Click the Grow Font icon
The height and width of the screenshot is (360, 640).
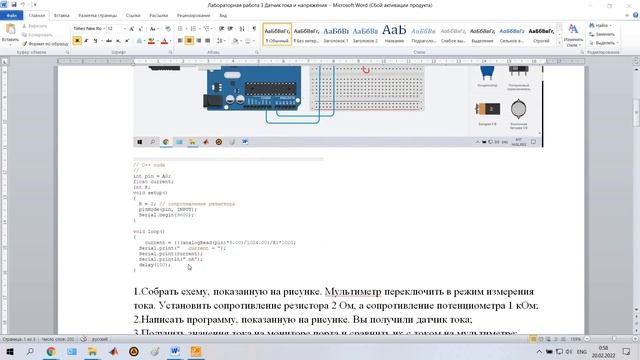(x=132, y=29)
